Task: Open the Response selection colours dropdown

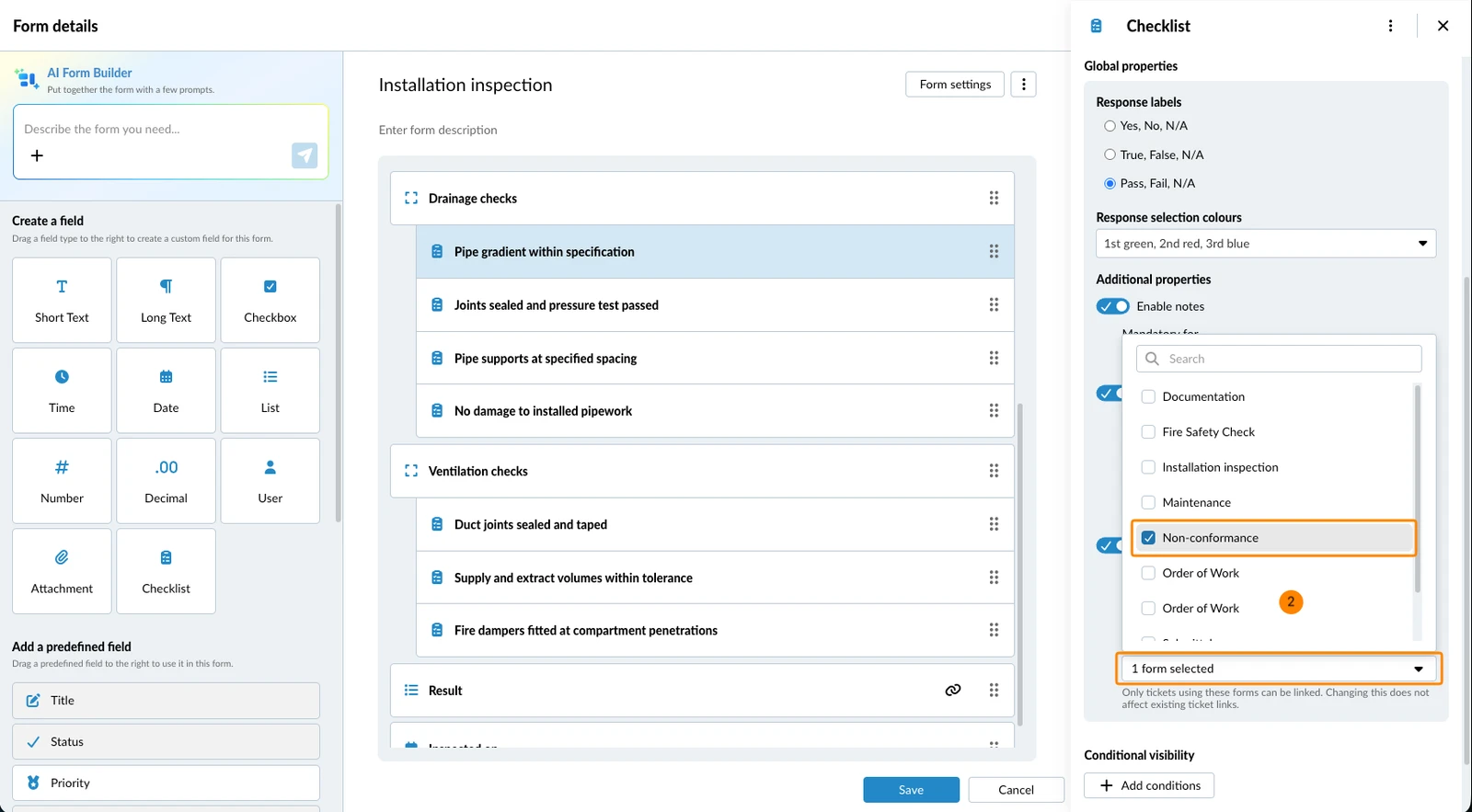Action: (x=1266, y=244)
